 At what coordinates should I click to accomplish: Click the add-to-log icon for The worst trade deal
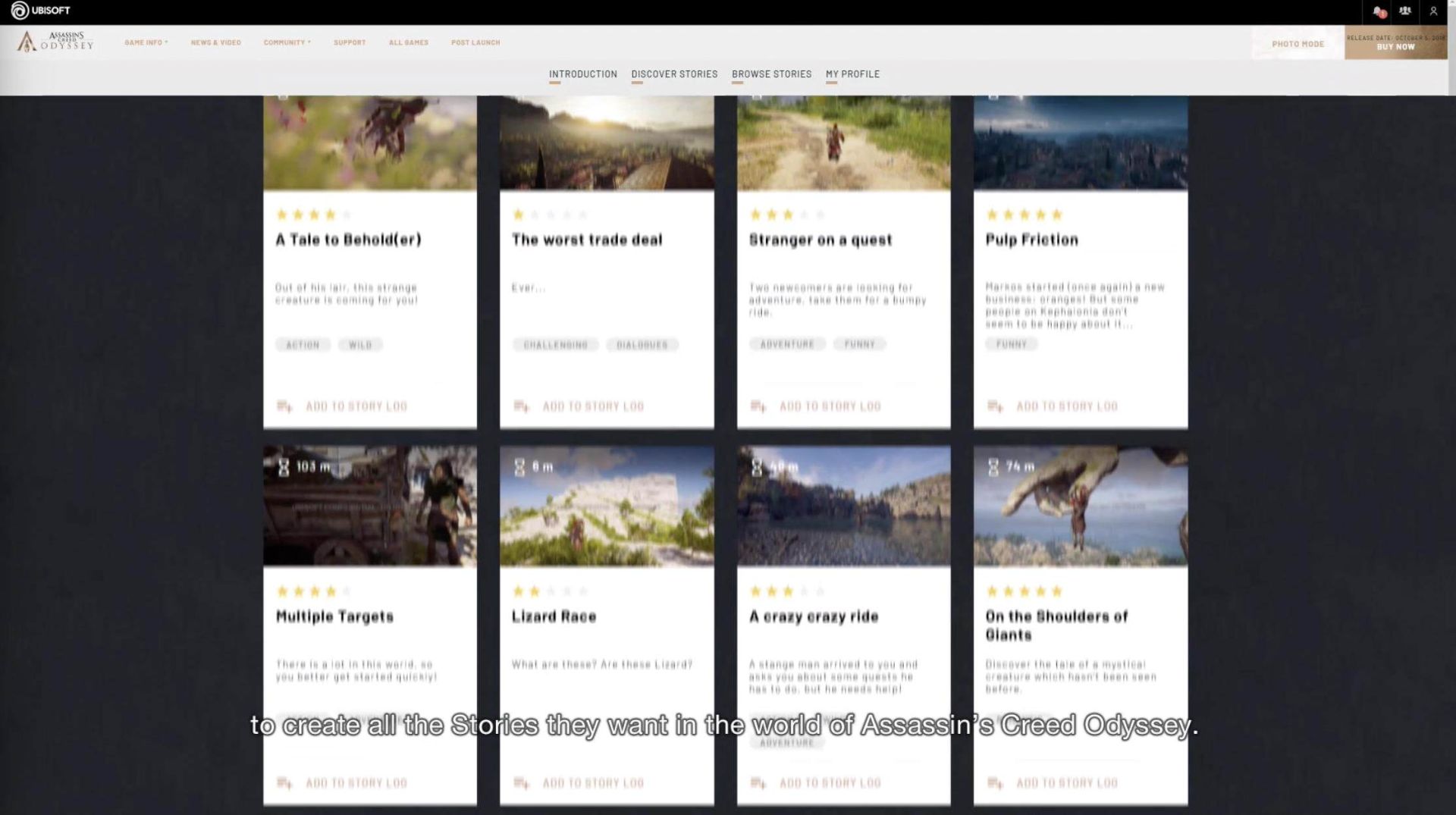point(521,406)
